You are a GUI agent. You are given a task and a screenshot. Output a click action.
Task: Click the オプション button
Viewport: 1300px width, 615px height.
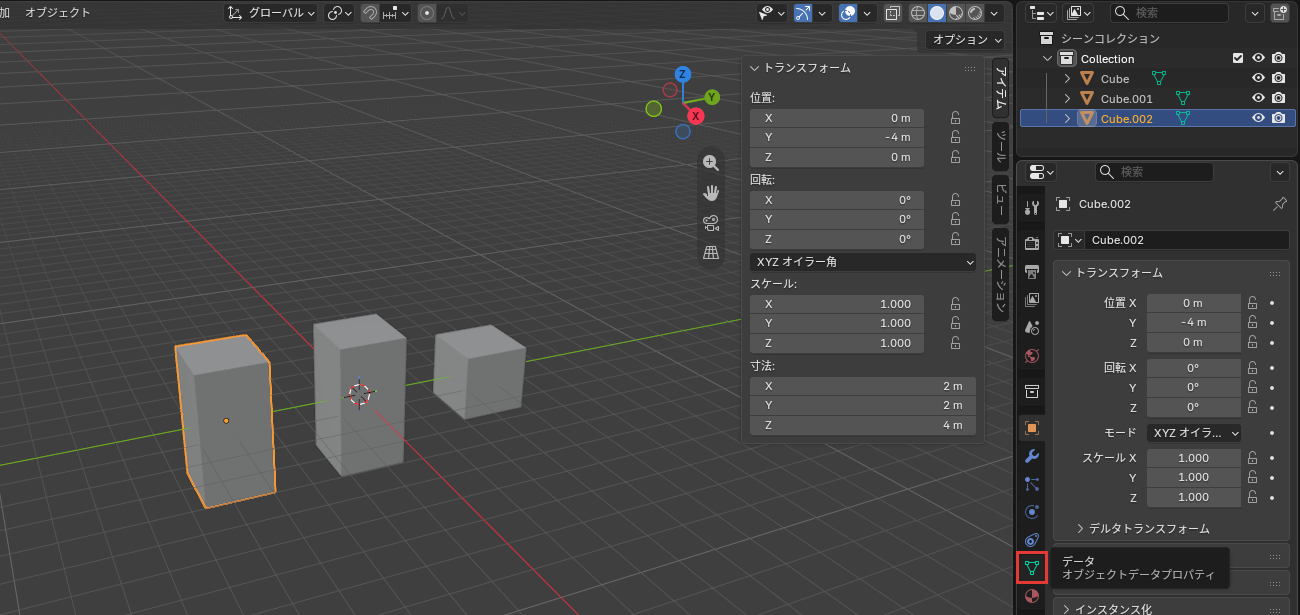click(x=965, y=40)
